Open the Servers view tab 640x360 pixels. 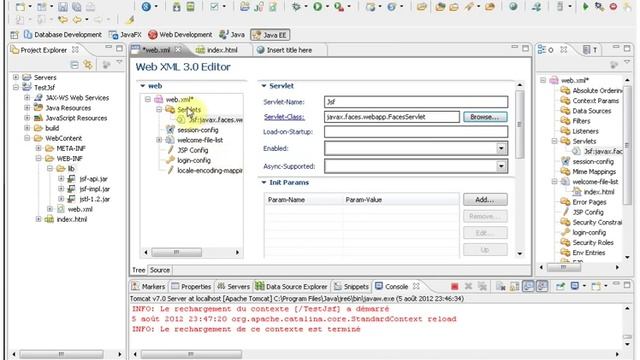(x=233, y=287)
